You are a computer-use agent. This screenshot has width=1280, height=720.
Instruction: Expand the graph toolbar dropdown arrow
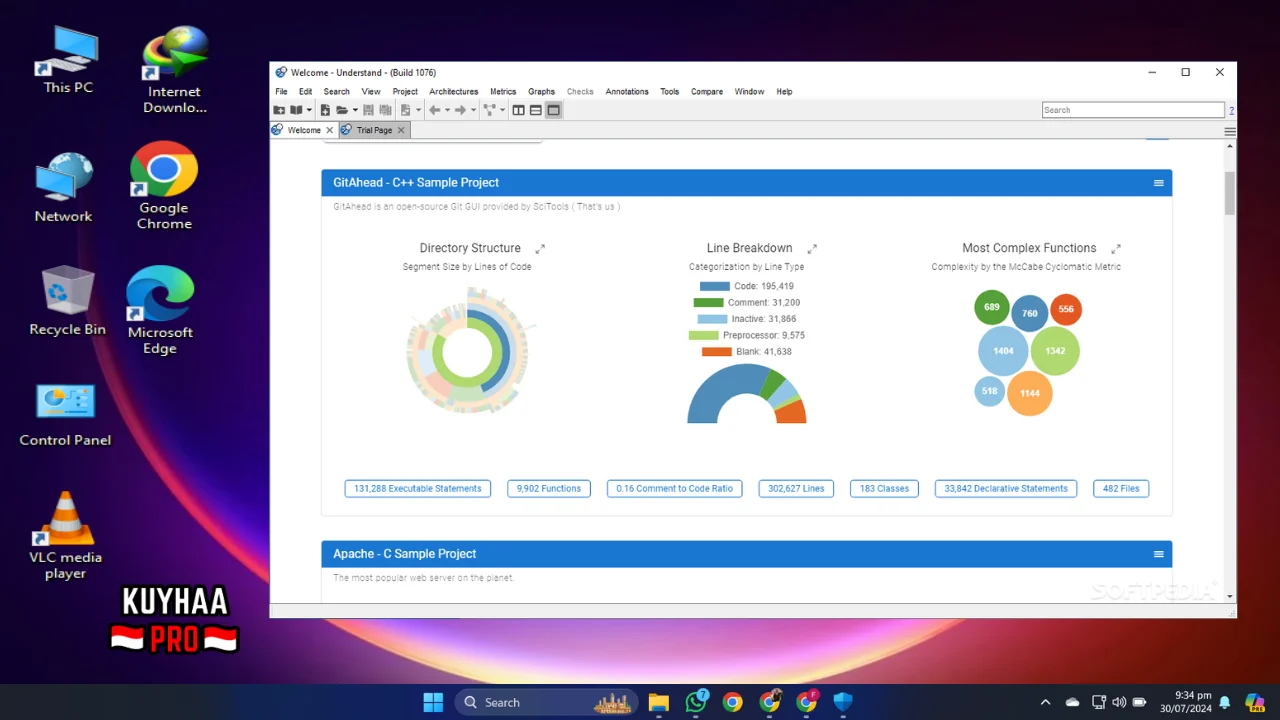pyautogui.click(x=502, y=110)
